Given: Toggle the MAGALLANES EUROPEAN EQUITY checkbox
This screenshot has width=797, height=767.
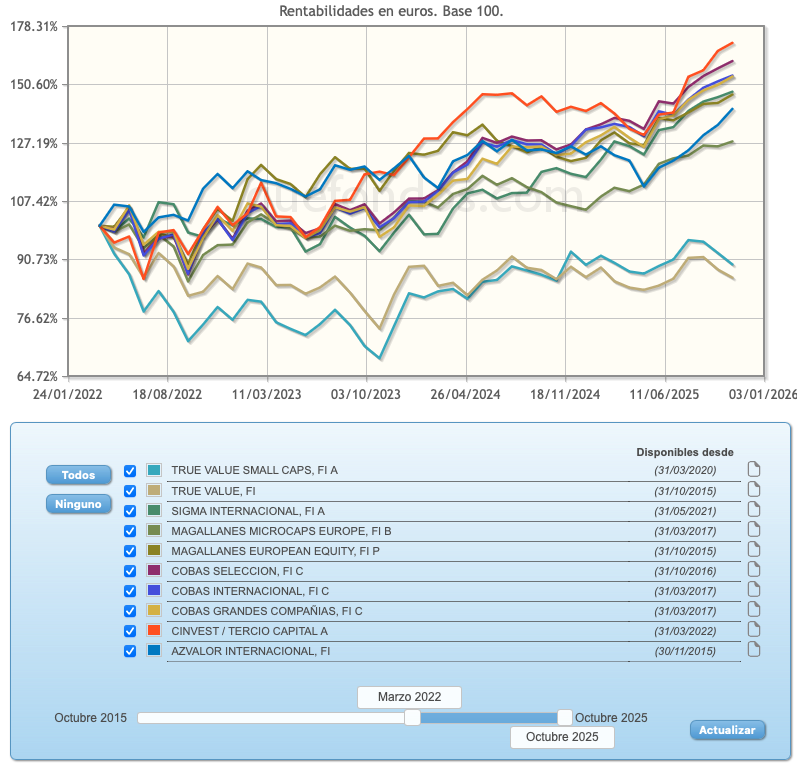Looking at the screenshot, I should click(129, 551).
